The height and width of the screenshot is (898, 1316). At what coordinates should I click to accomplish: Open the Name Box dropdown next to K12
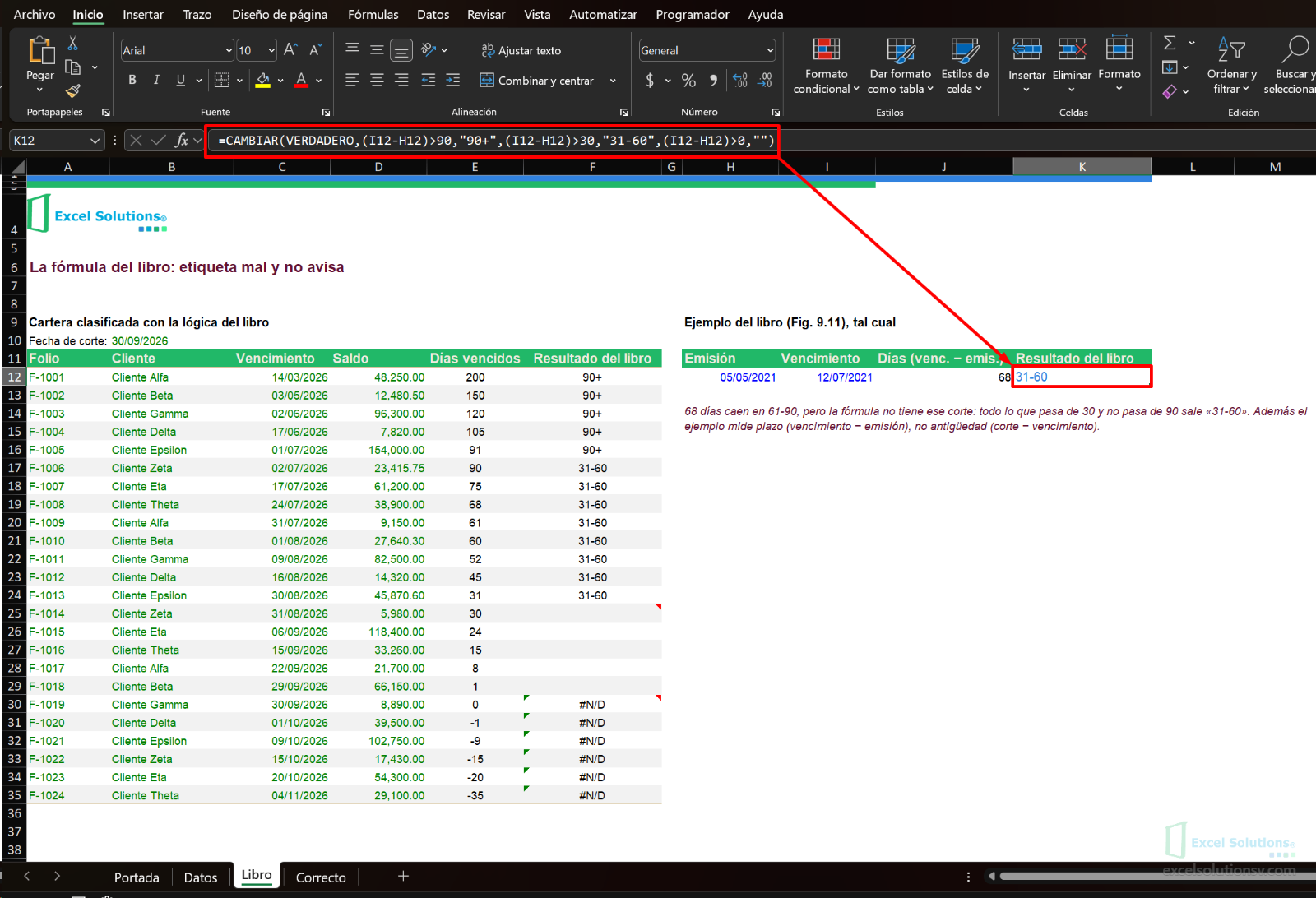[x=95, y=141]
